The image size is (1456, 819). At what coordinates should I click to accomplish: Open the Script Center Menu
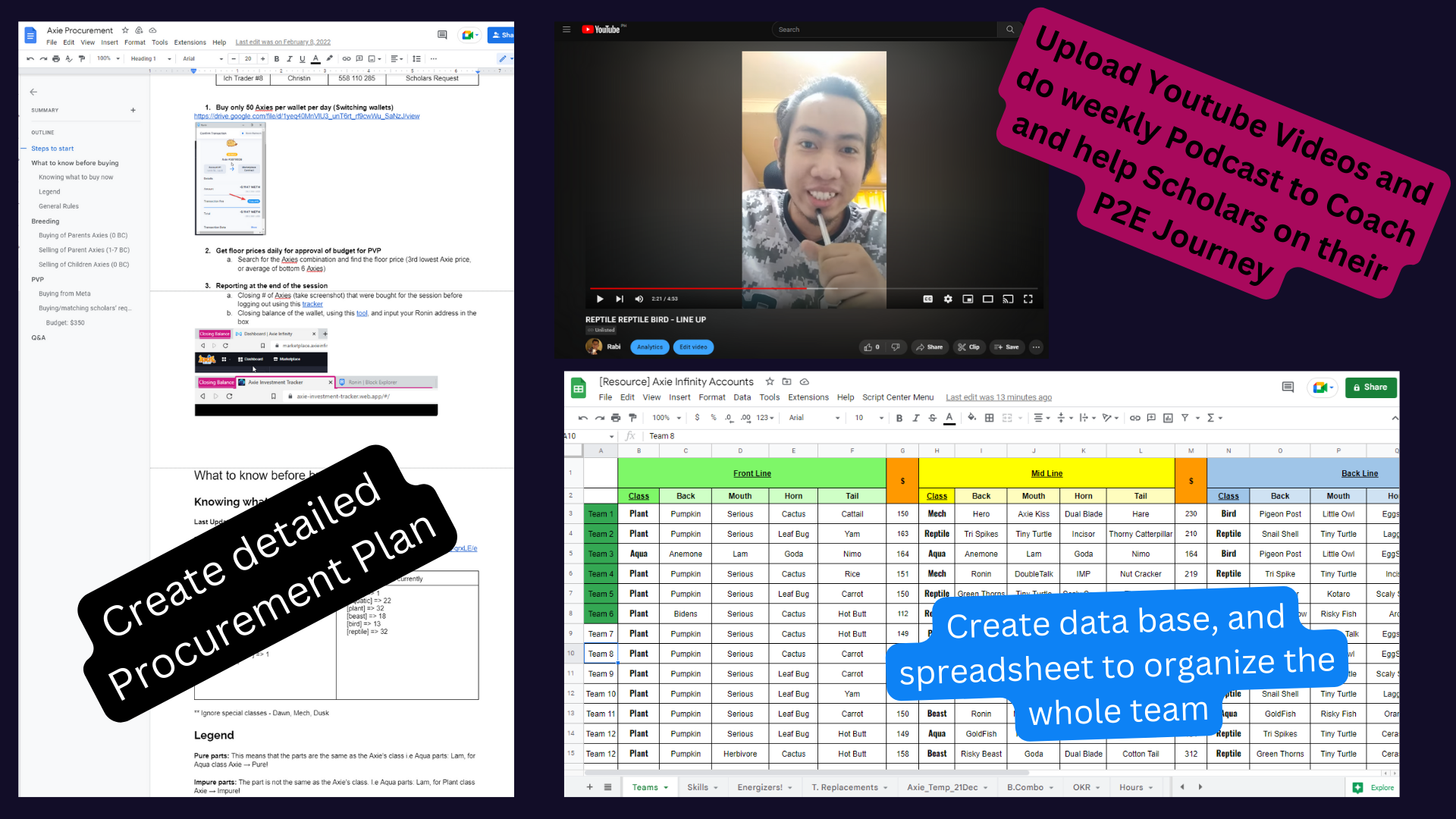897,397
